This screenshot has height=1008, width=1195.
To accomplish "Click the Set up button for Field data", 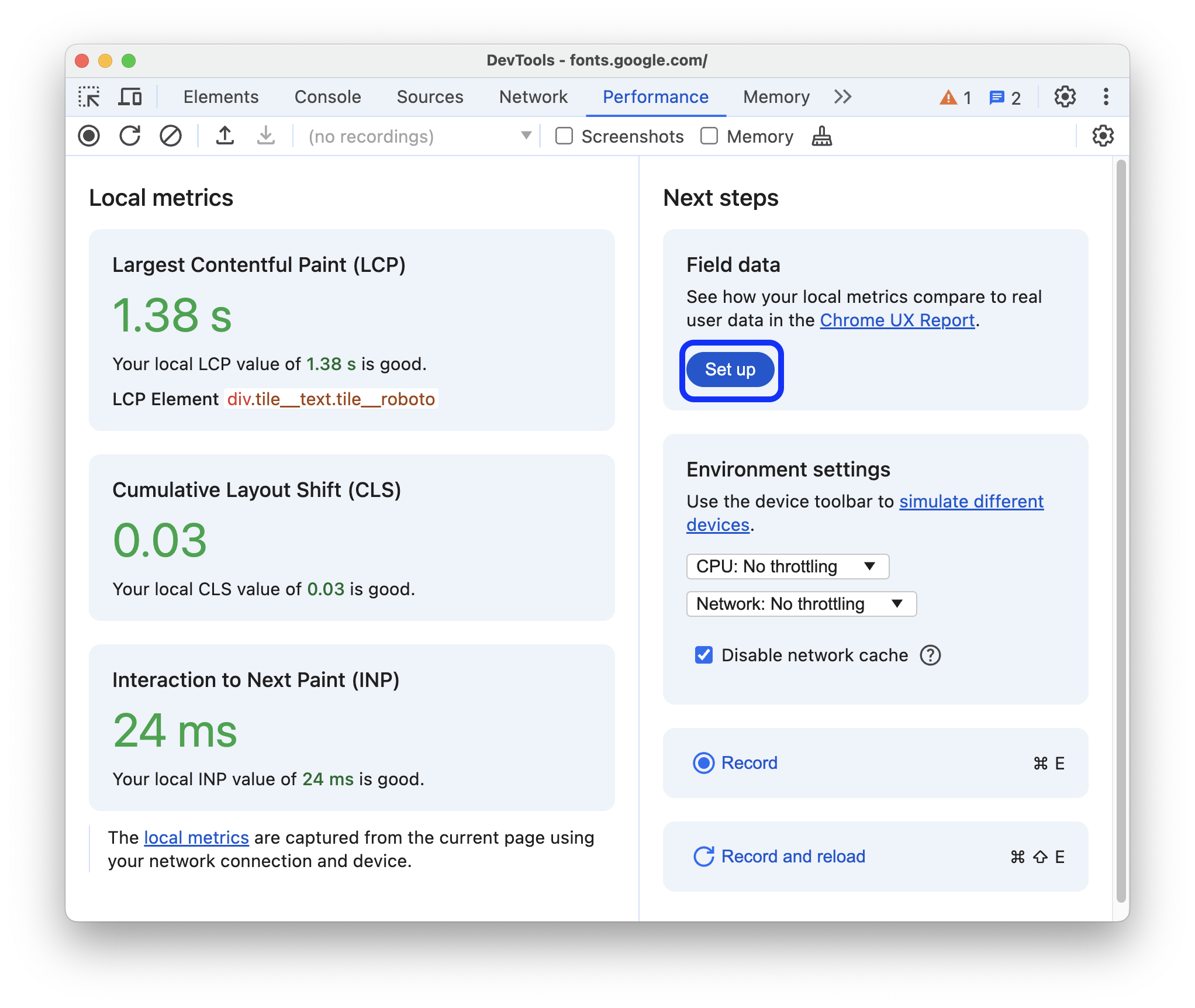I will [730, 369].
